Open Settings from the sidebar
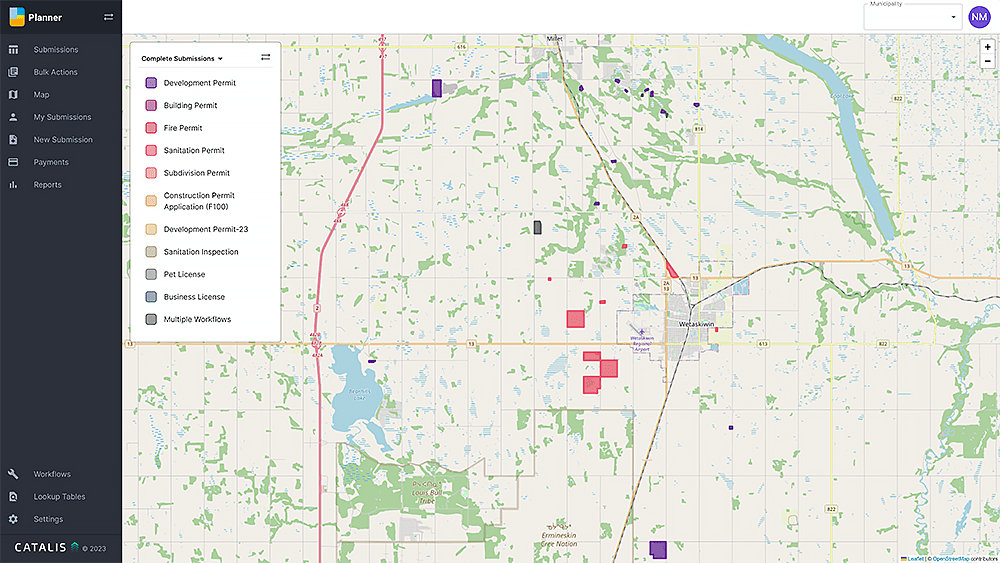The height and width of the screenshot is (563, 1000). pos(48,519)
